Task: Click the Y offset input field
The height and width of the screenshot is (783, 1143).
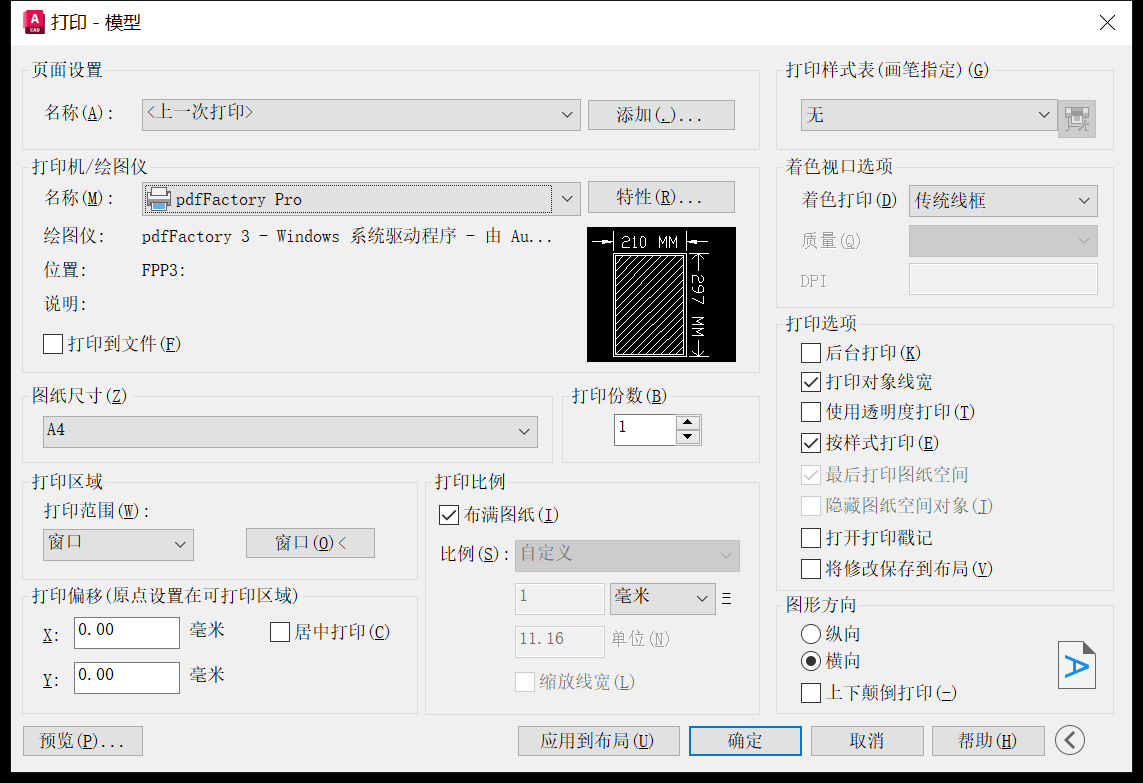Action: click(x=127, y=678)
